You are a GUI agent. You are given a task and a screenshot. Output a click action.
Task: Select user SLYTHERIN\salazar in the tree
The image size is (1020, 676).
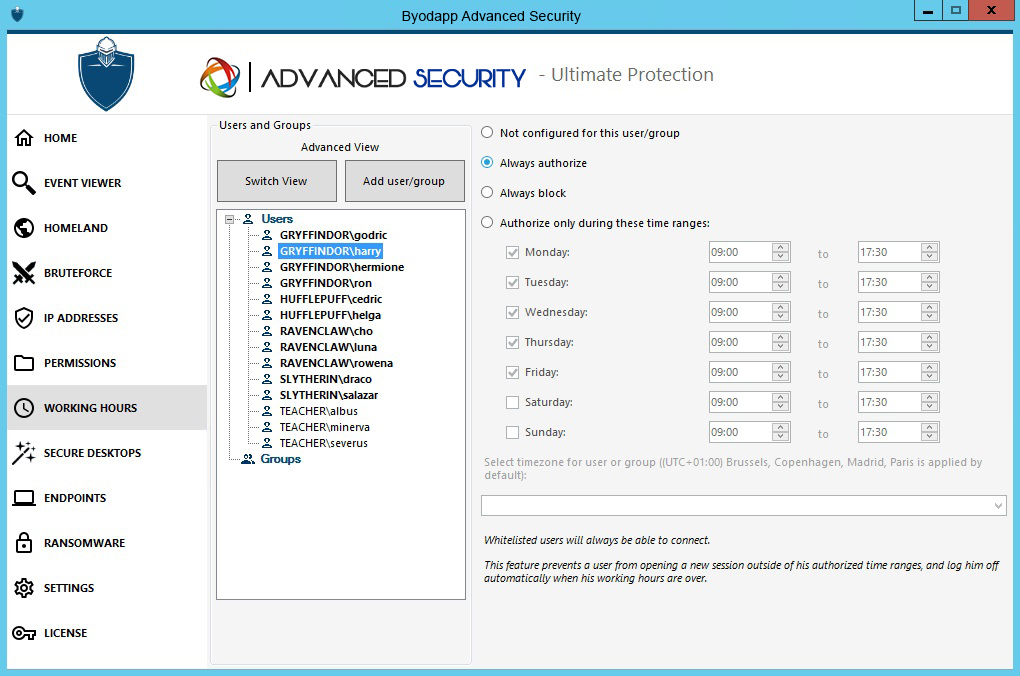click(x=329, y=395)
